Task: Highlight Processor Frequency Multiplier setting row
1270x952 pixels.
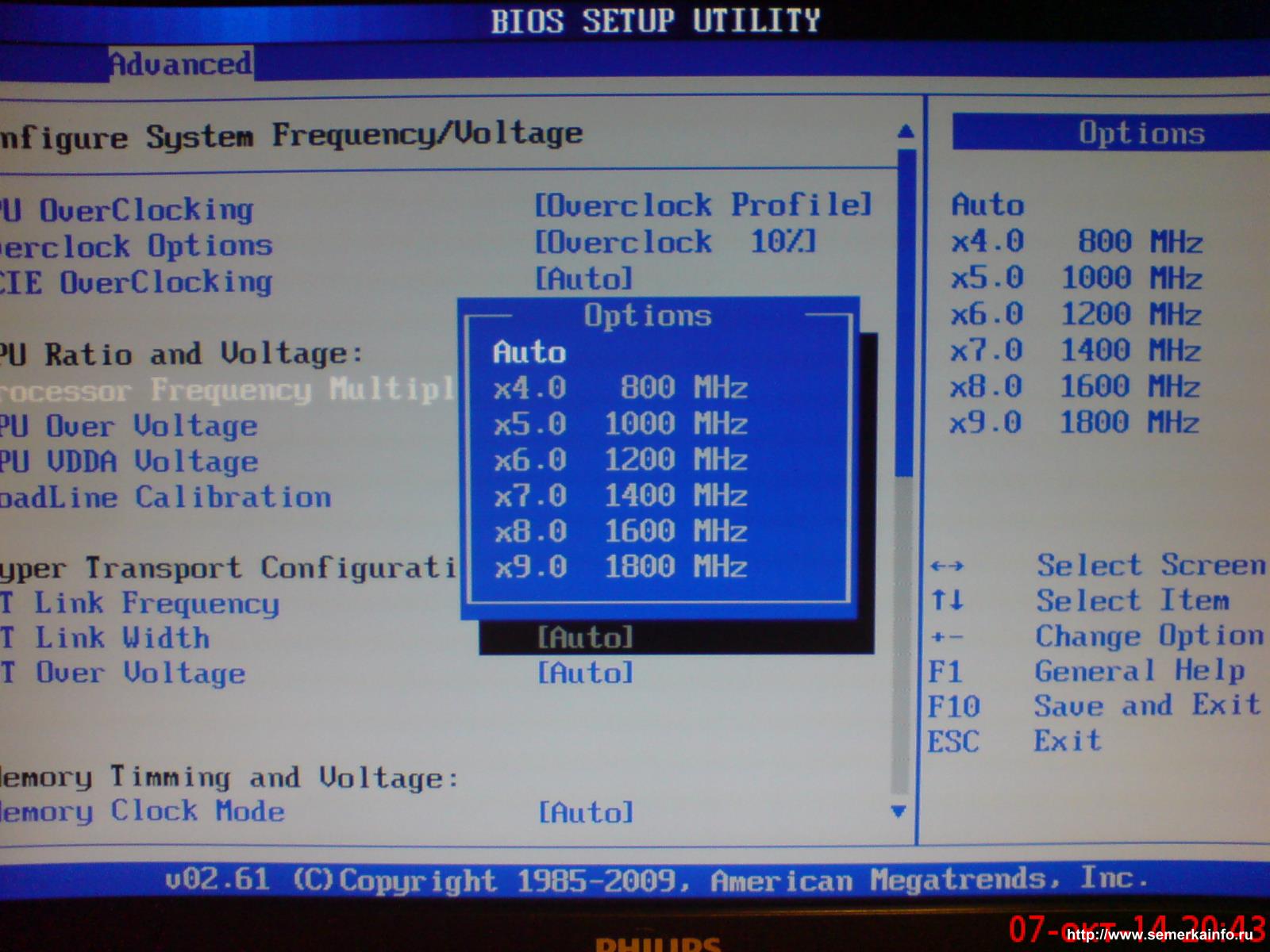Action: tap(226, 390)
